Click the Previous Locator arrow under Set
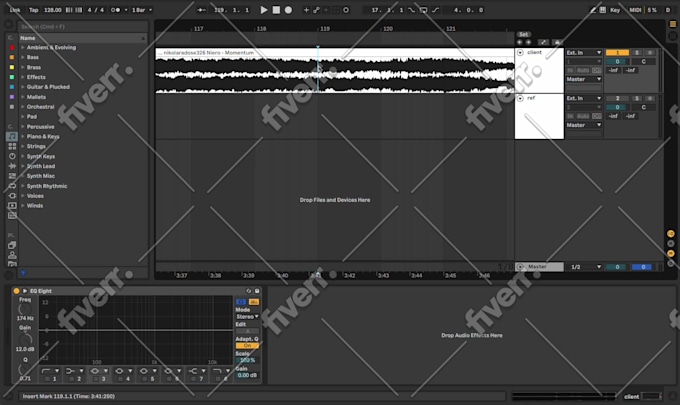This screenshot has height=405, width=680. 520,42
